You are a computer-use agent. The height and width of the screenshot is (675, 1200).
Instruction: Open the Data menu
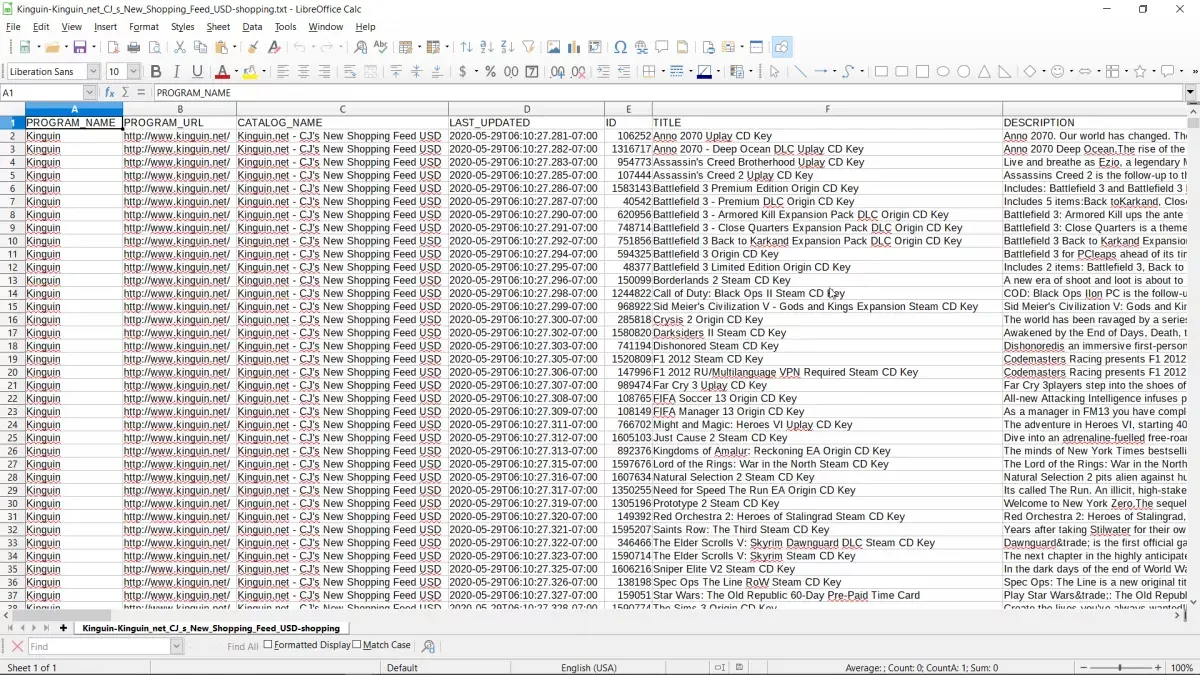[252, 27]
